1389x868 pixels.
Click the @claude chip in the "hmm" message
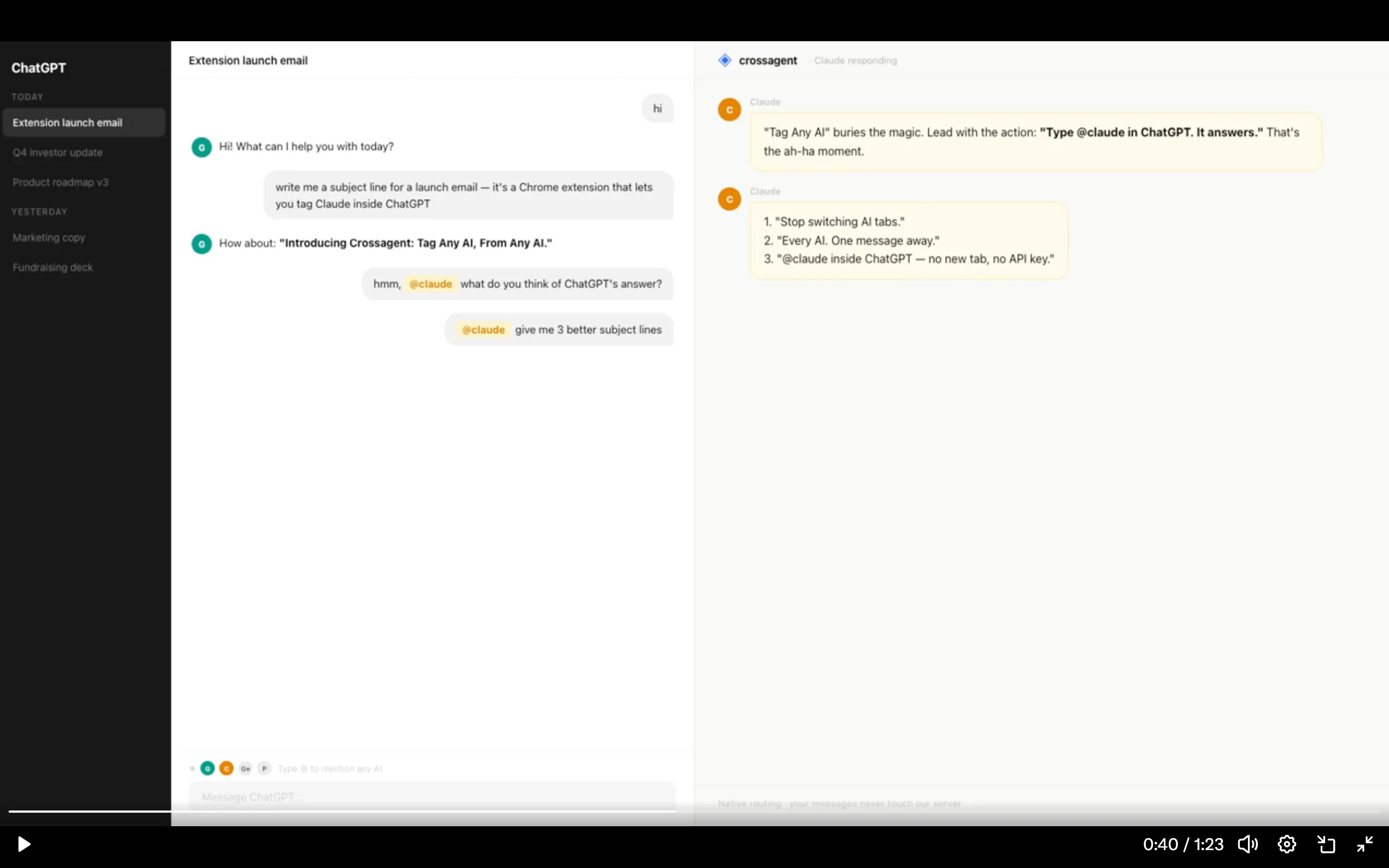pos(430,284)
